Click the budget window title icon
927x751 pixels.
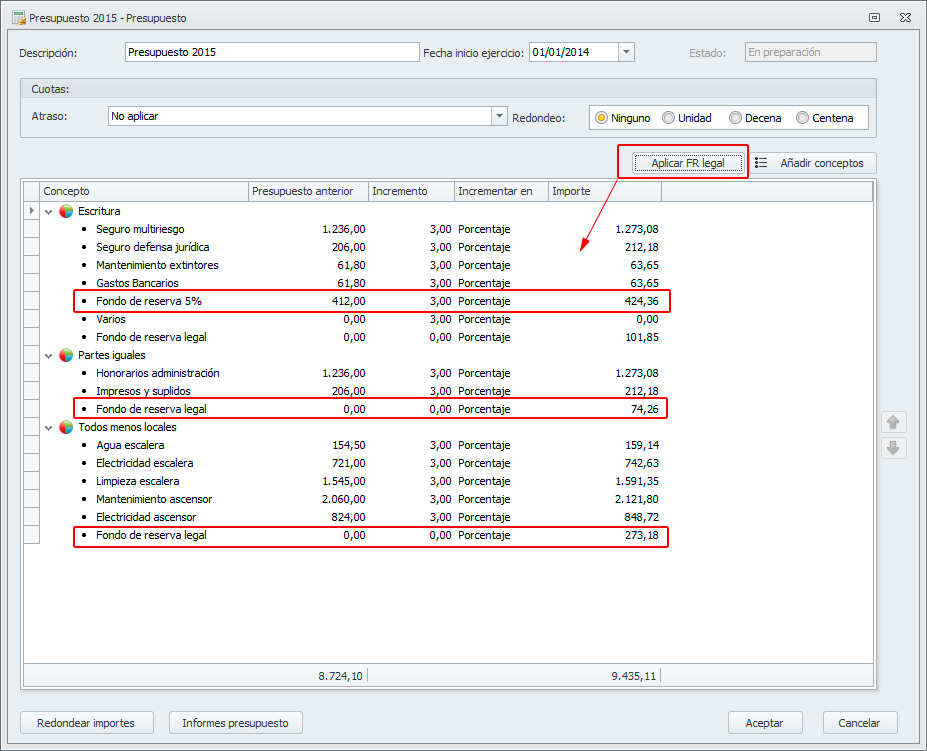[x=17, y=17]
